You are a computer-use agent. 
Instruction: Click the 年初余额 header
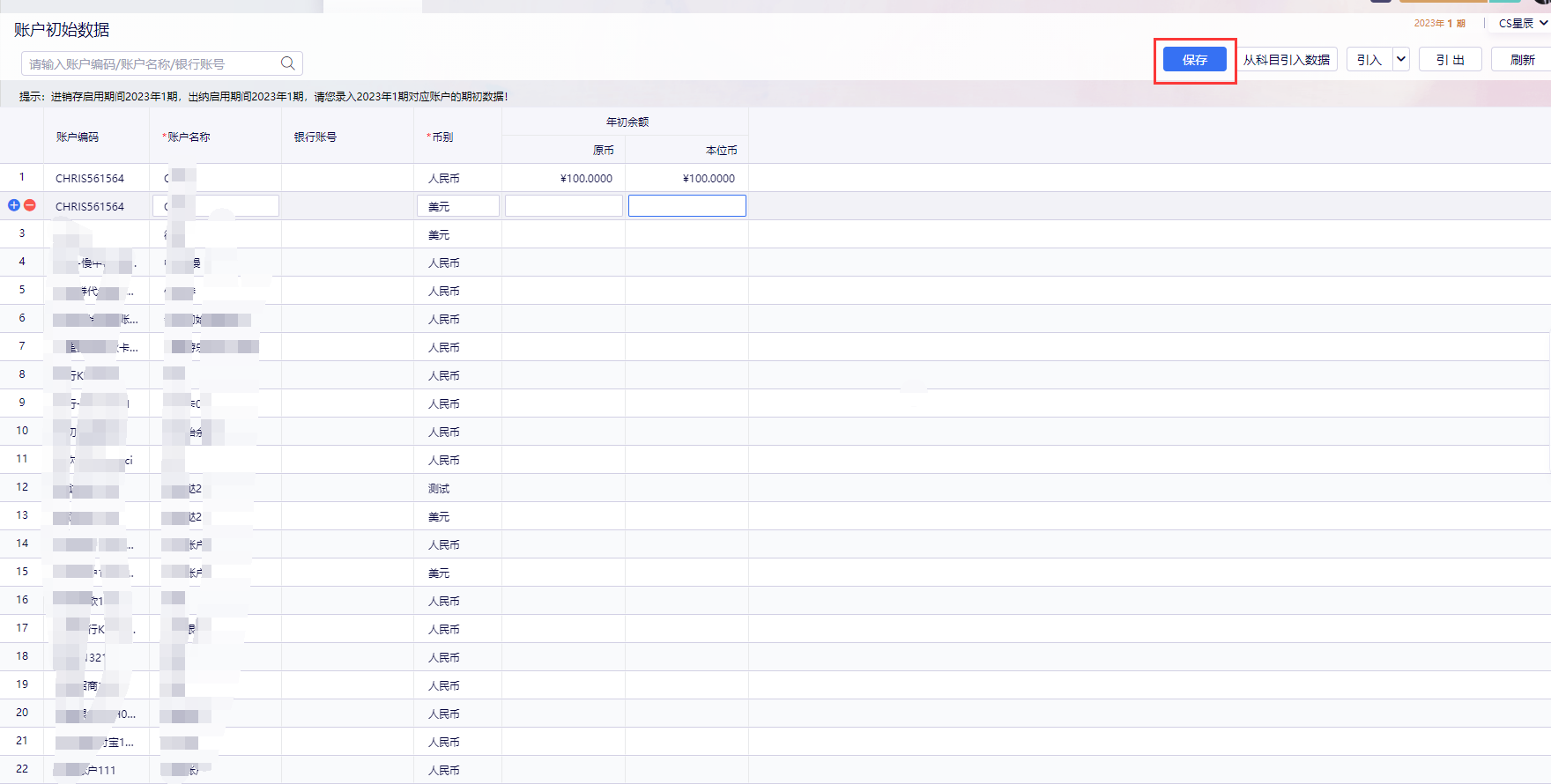click(x=627, y=122)
